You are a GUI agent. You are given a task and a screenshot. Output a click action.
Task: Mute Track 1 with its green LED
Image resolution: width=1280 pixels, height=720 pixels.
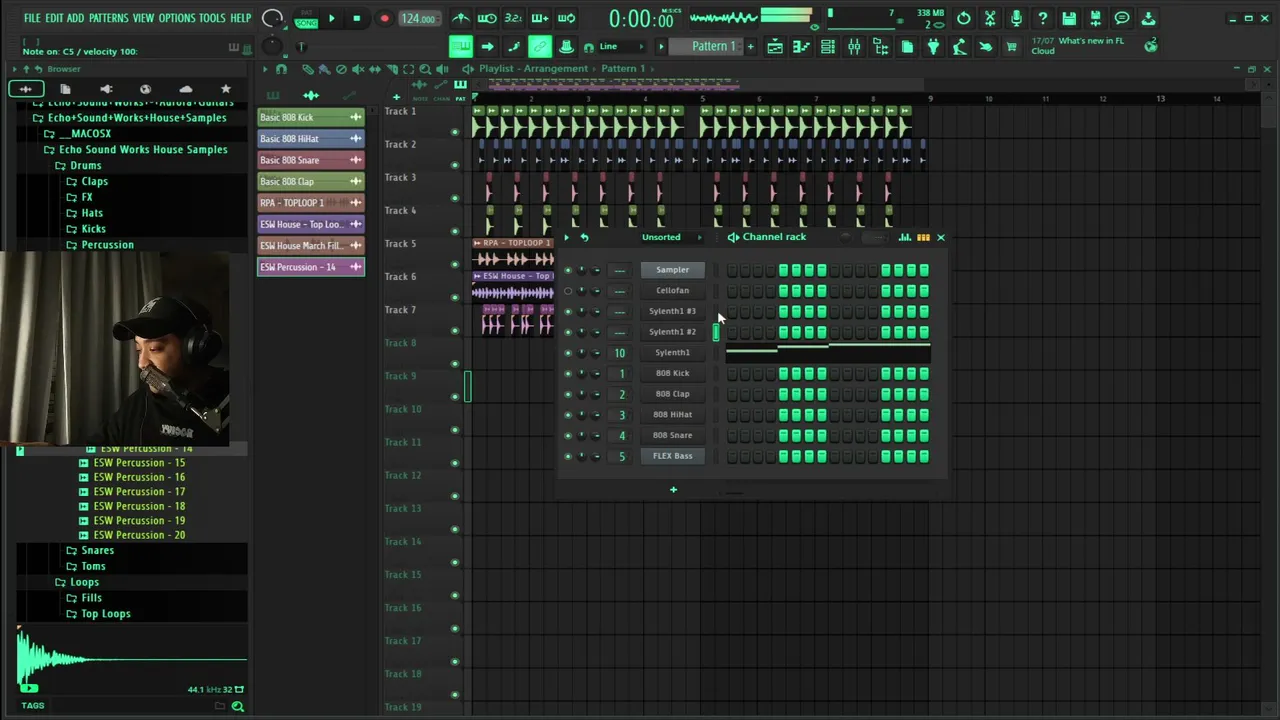pos(455,132)
